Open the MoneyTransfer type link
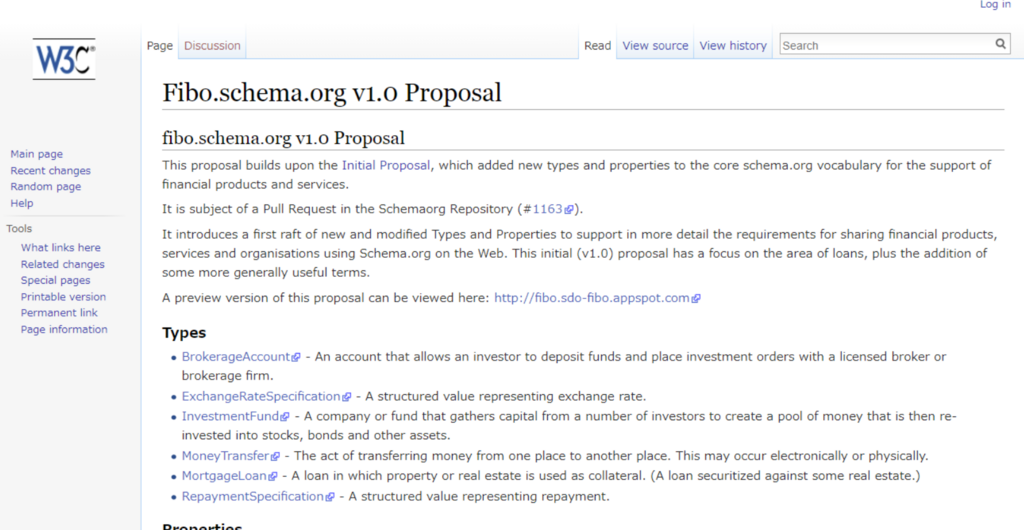Image resolution: width=1024 pixels, height=530 pixels. click(231, 456)
